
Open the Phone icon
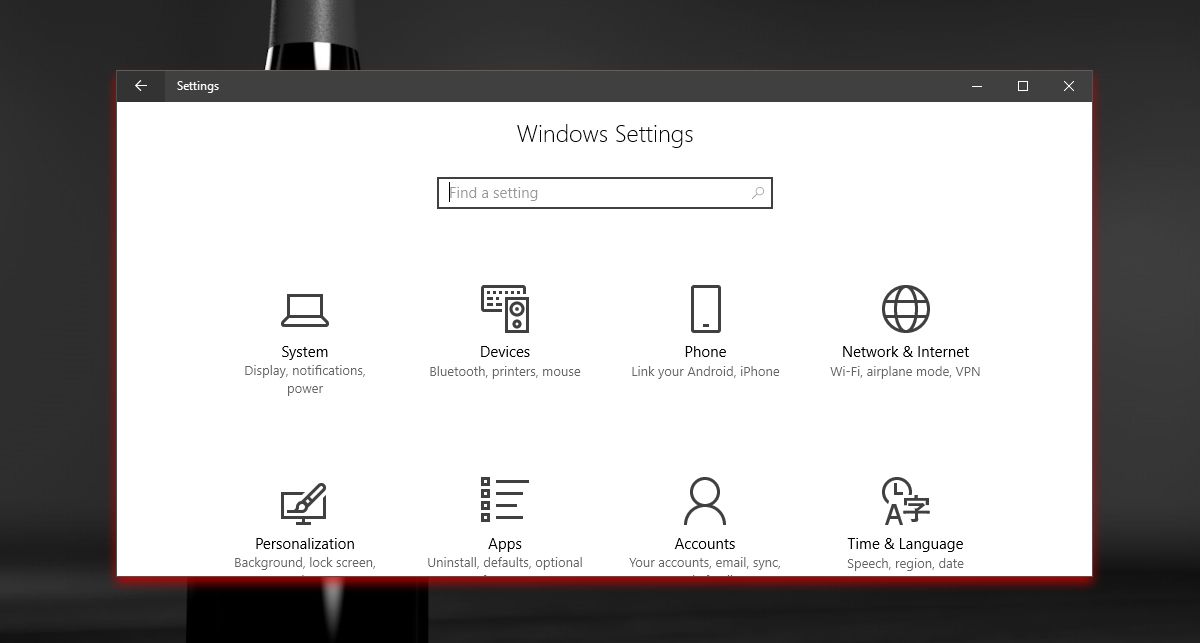(x=705, y=308)
